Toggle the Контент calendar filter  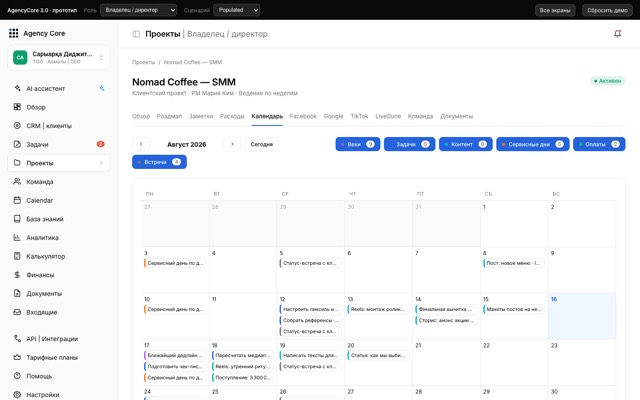(x=466, y=144)
